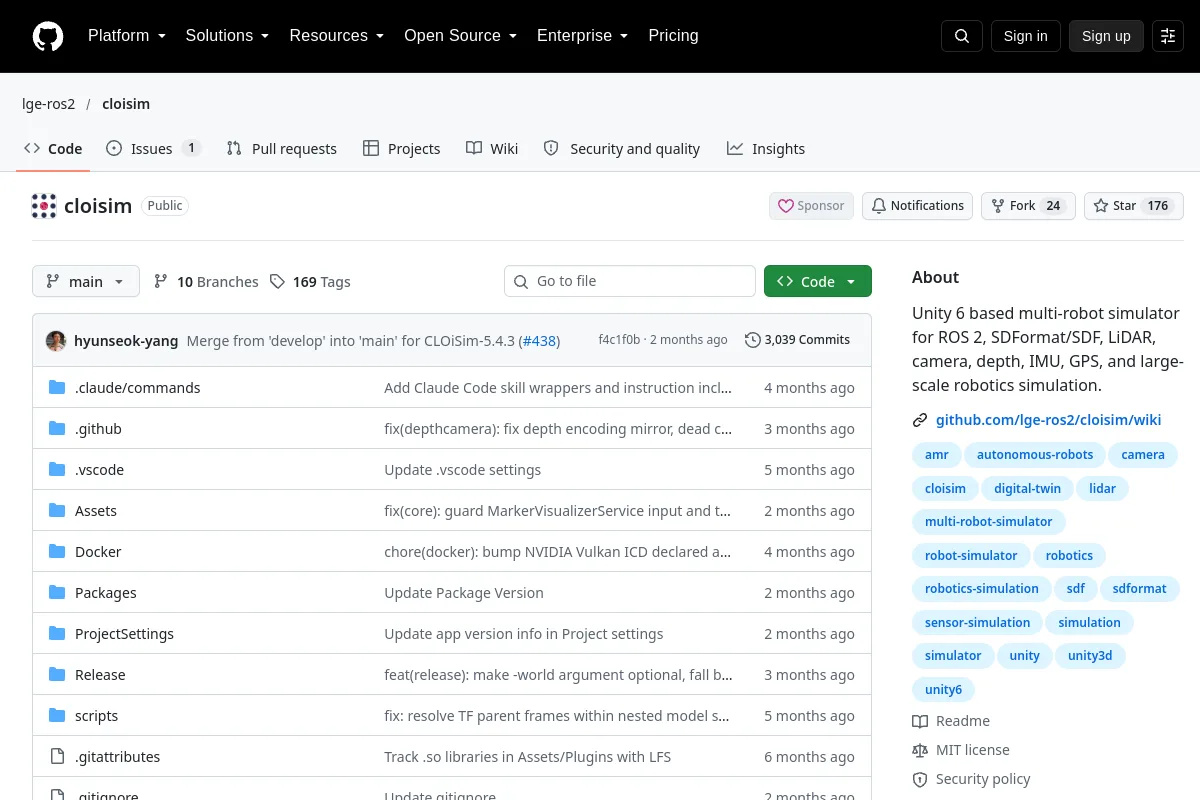Click the branch icon next to 10 Branches

[161, 282]
